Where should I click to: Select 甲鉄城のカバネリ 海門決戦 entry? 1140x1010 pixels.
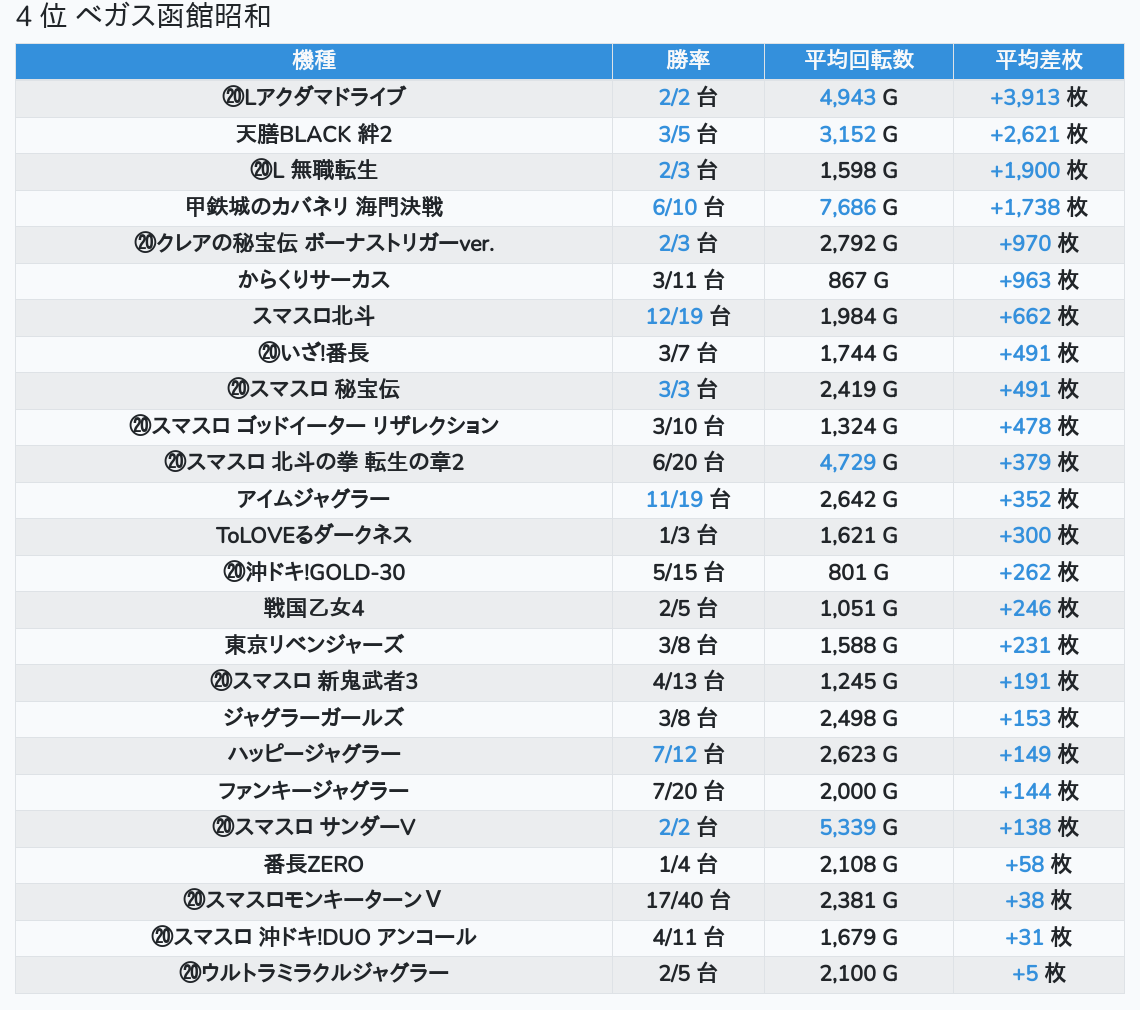(x=313, y=207)
